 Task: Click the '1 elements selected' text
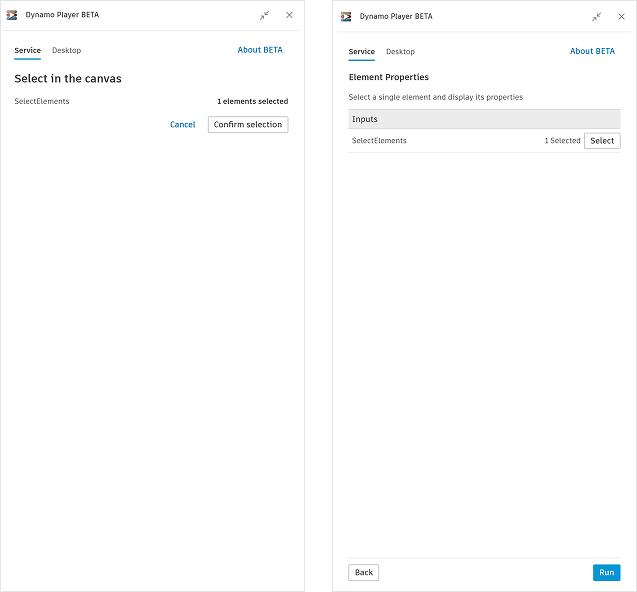tap(252, 102)
